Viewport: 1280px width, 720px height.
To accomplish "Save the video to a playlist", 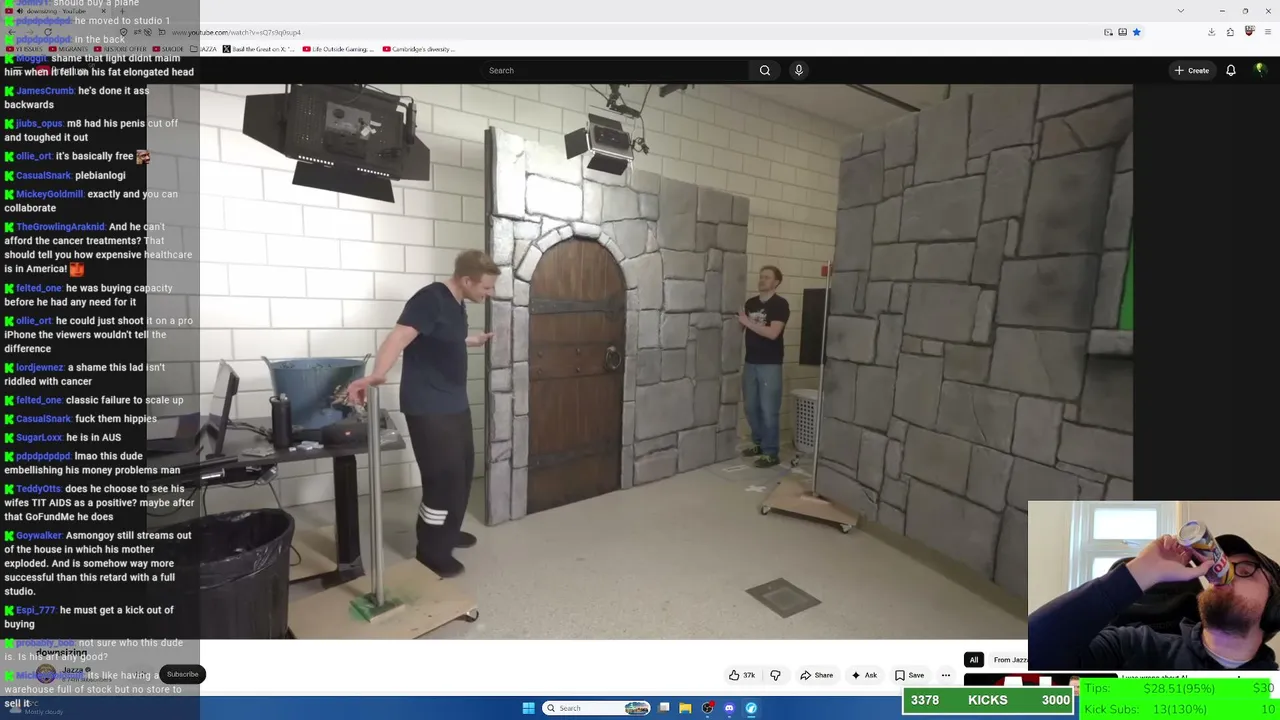I will (909, 675).
